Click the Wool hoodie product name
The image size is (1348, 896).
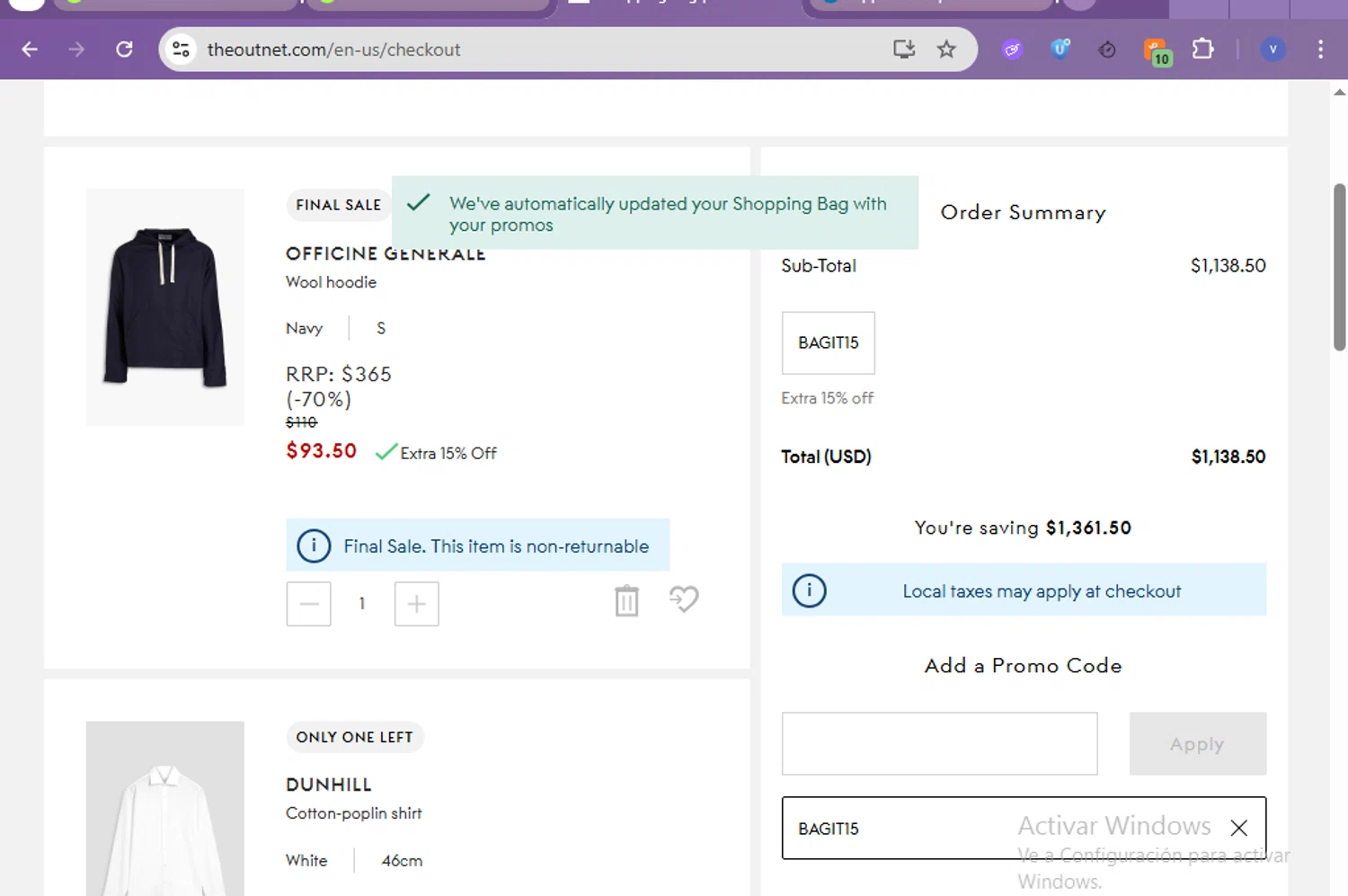(331, 282)
